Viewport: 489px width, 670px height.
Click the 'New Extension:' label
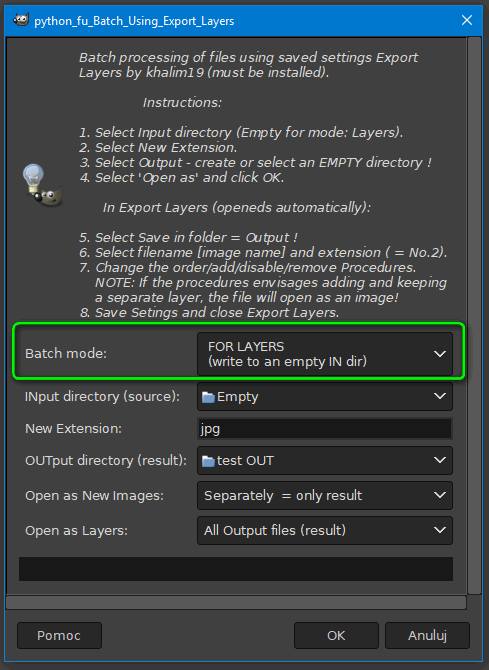[73, 429]
